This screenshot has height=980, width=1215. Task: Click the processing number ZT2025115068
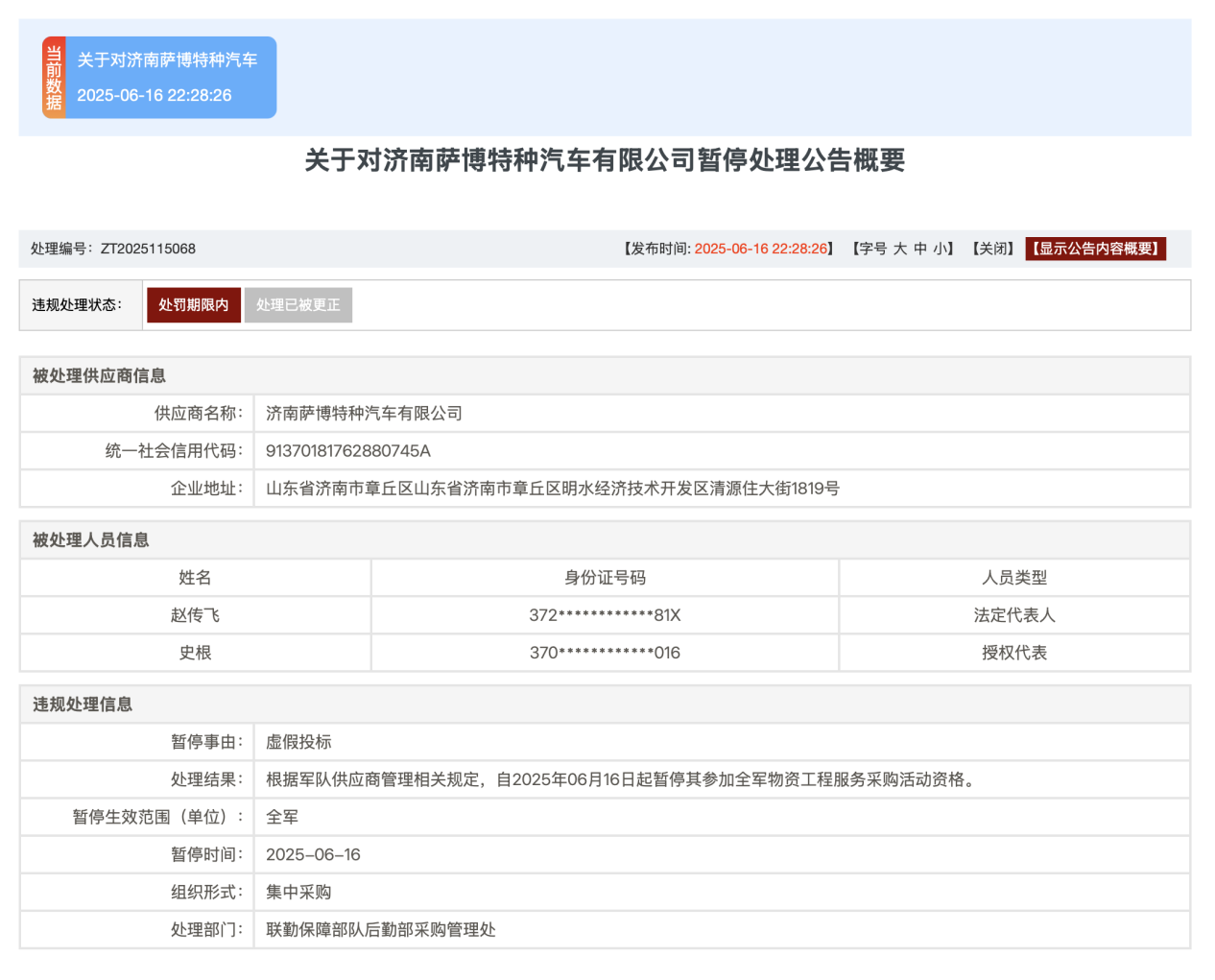(x=148, y=249)
